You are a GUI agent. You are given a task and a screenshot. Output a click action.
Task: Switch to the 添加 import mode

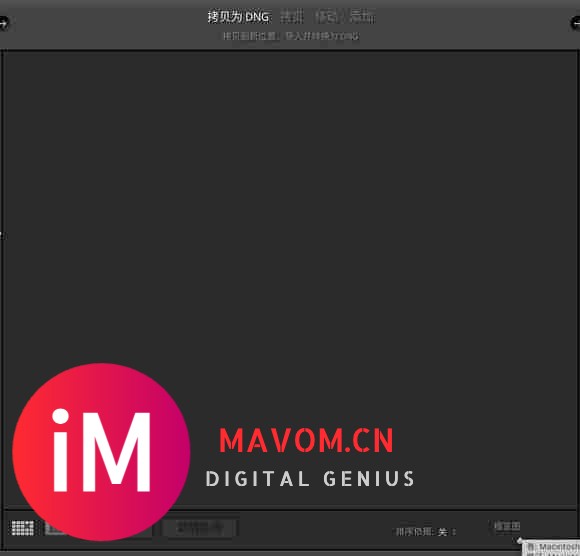pos(363,17)
